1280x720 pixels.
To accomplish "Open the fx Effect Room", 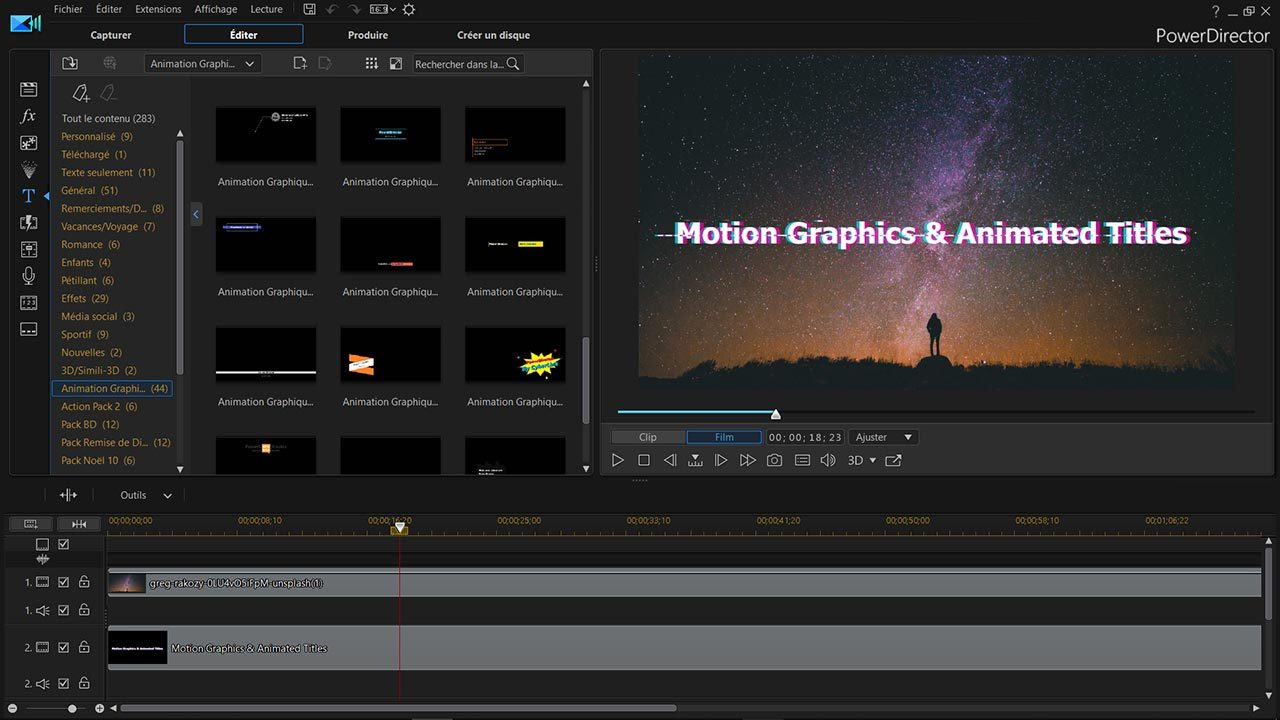I will (28, 116).
